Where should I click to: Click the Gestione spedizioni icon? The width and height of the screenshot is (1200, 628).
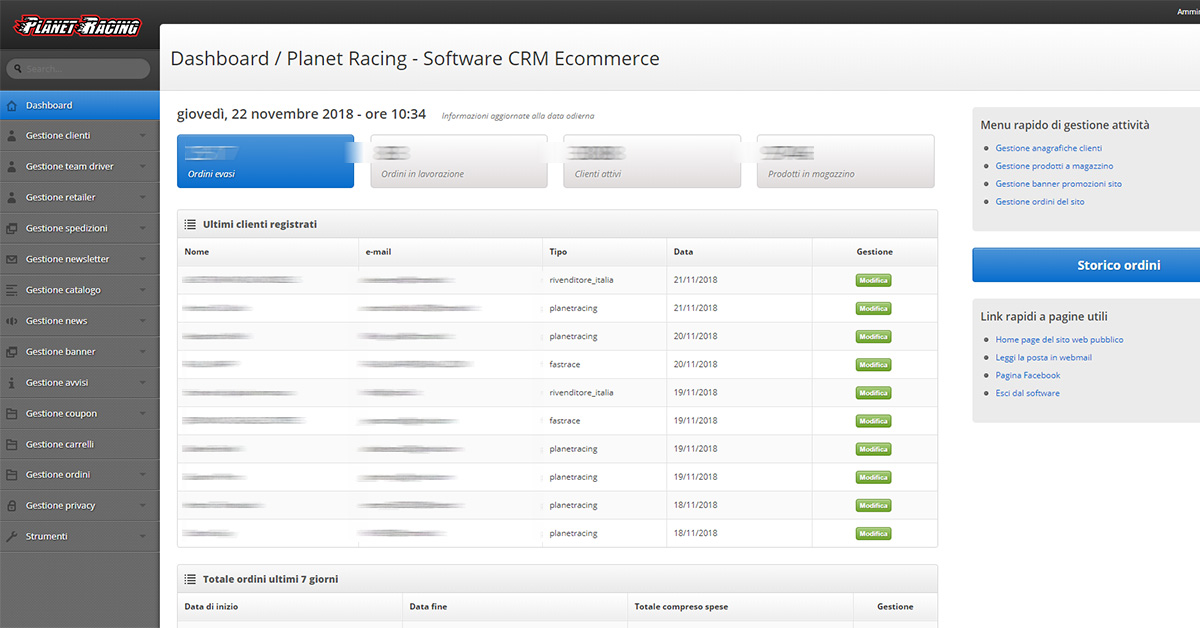[x=12, y=228]
